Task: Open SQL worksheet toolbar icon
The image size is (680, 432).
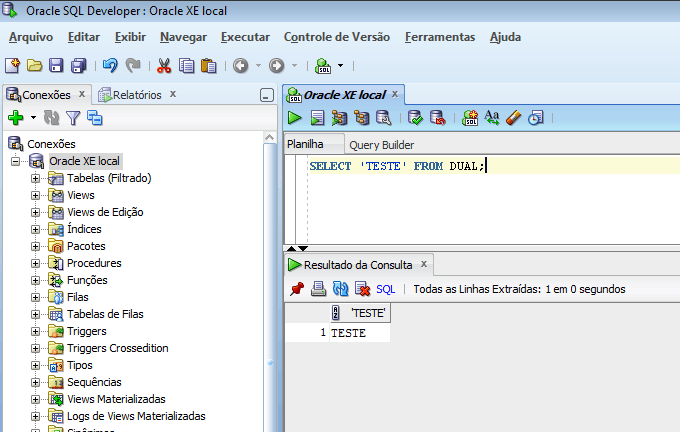Action: click(x=323, y=65)
